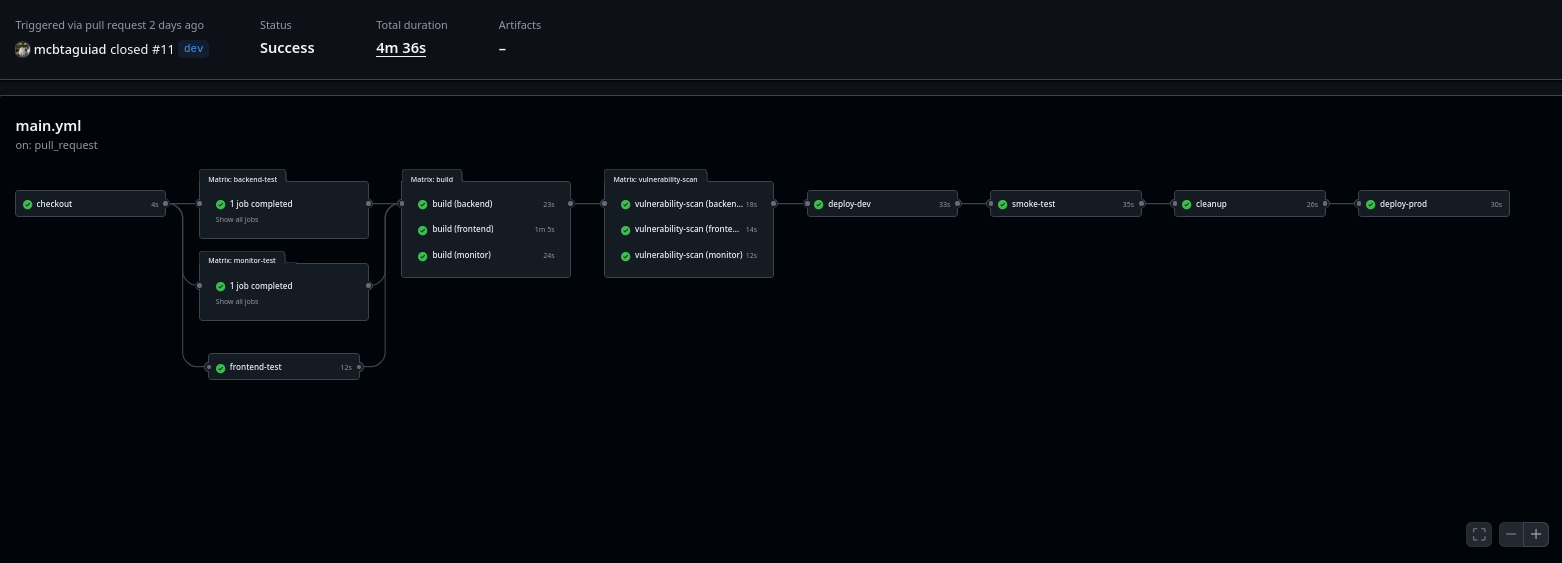
Task: Click success icon of frontend-test job
Action: (x=221, y=368)
